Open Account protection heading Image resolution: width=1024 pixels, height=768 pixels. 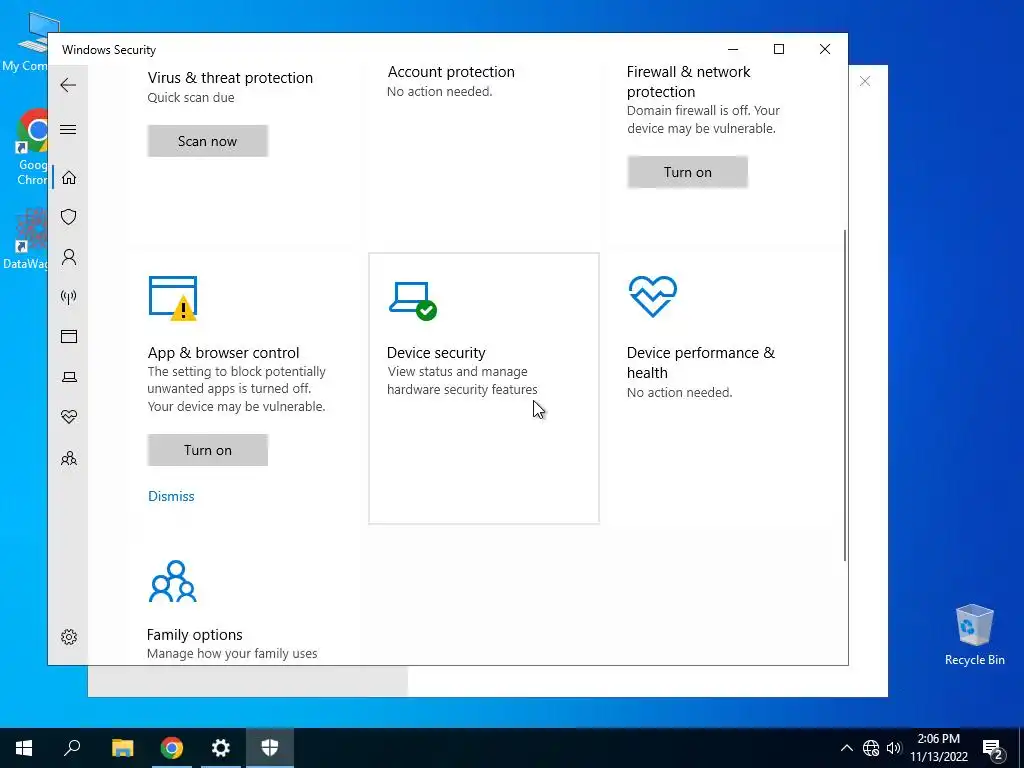tap(451, 72)
